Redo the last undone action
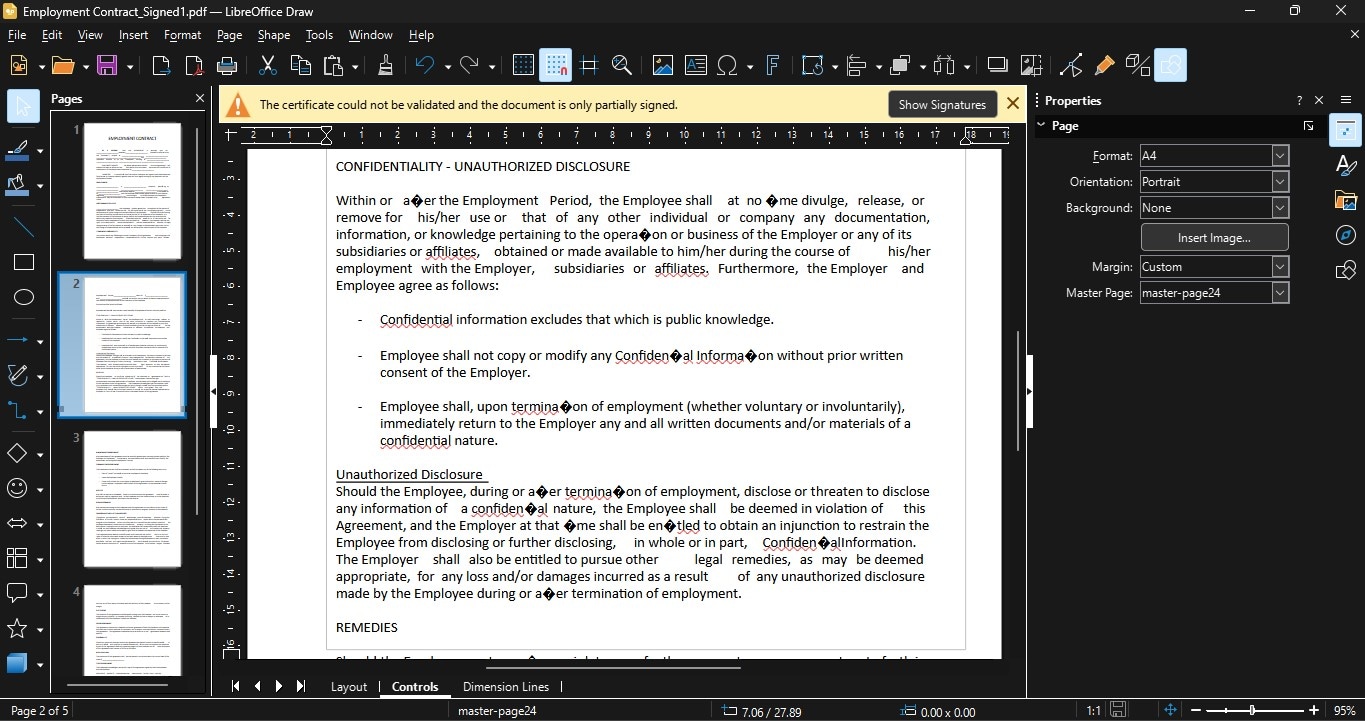This screenshot has height=721, width=1365. (470, 66)
